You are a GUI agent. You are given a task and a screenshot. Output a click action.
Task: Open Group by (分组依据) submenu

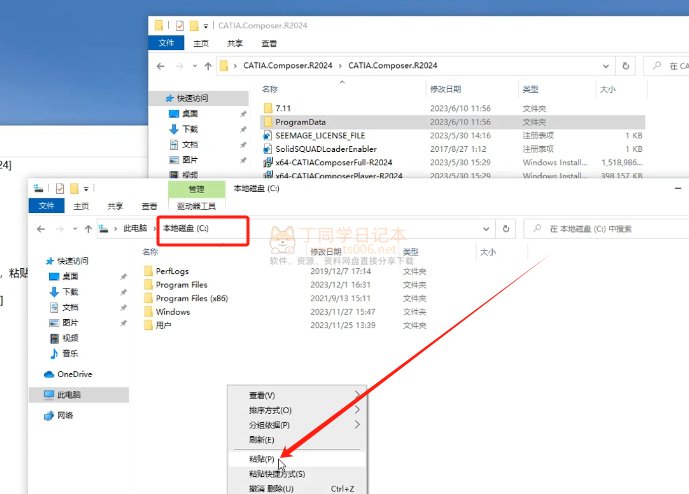coord(297,425)
